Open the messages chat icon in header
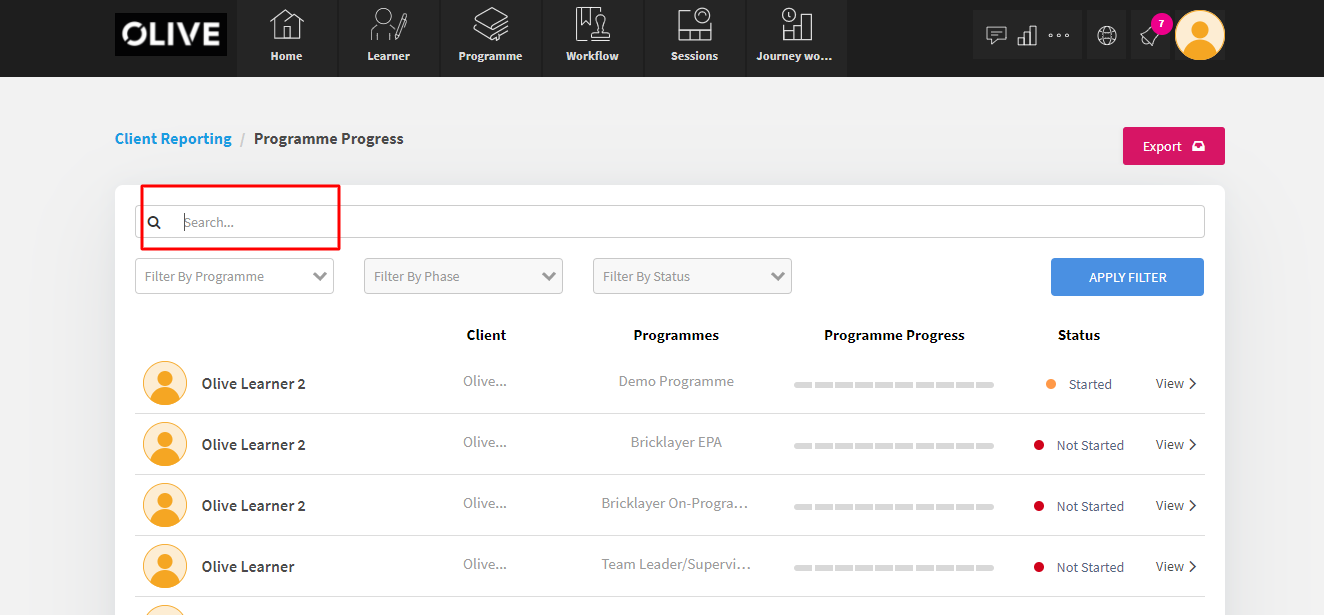This screenshot has width=1324, height=615. (995, 35)
